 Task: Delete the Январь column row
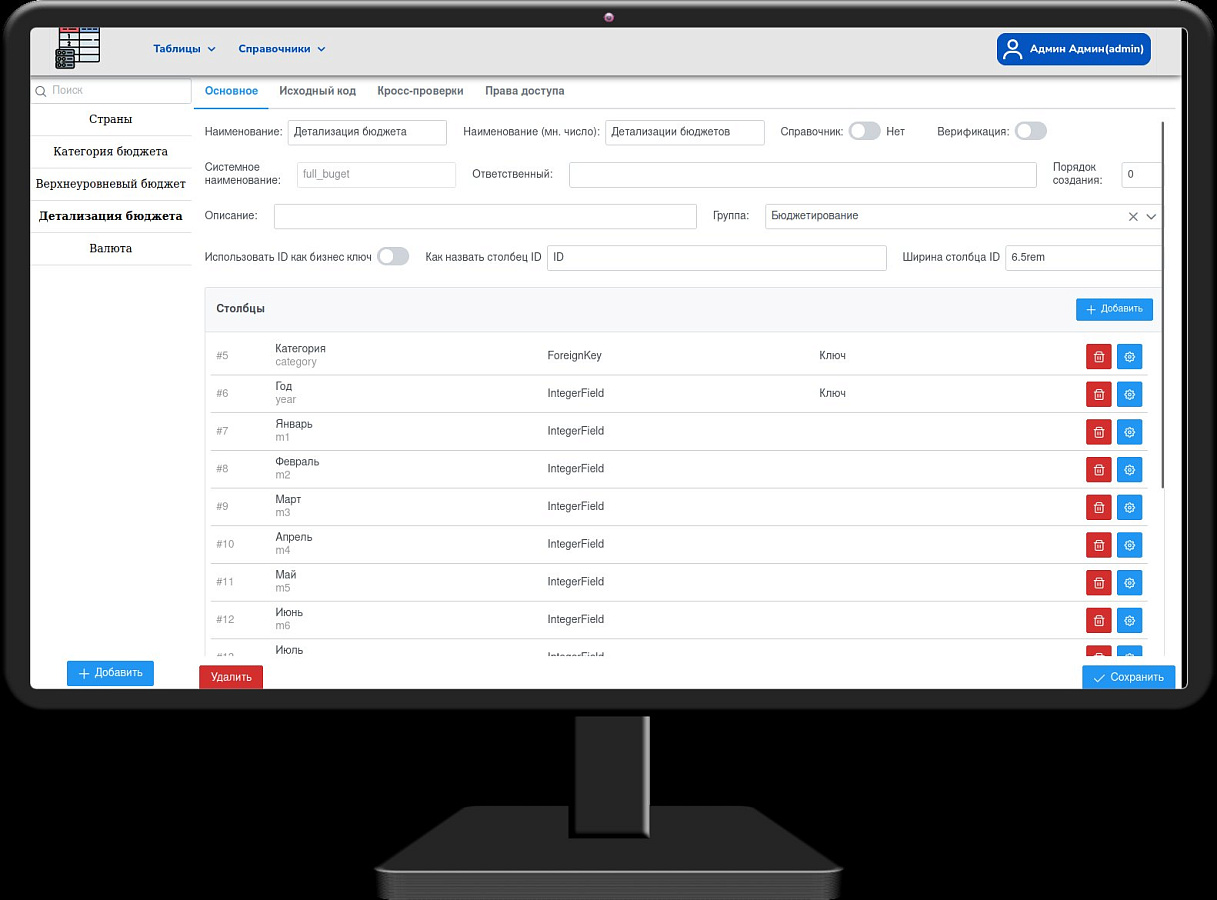tap(1099, 432)
